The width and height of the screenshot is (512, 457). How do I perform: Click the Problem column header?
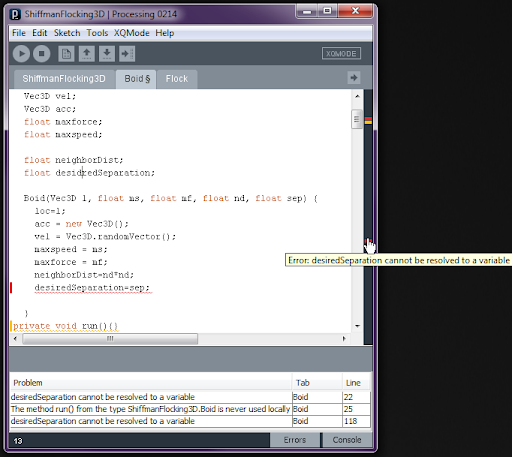click(x=151, y=383)
